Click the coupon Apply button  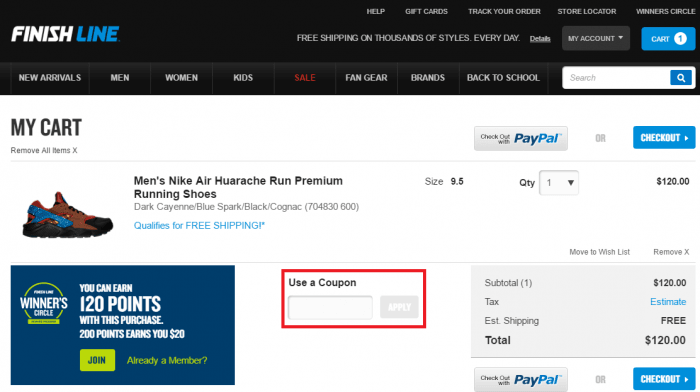pyautogui.click(x=399, y=307)
